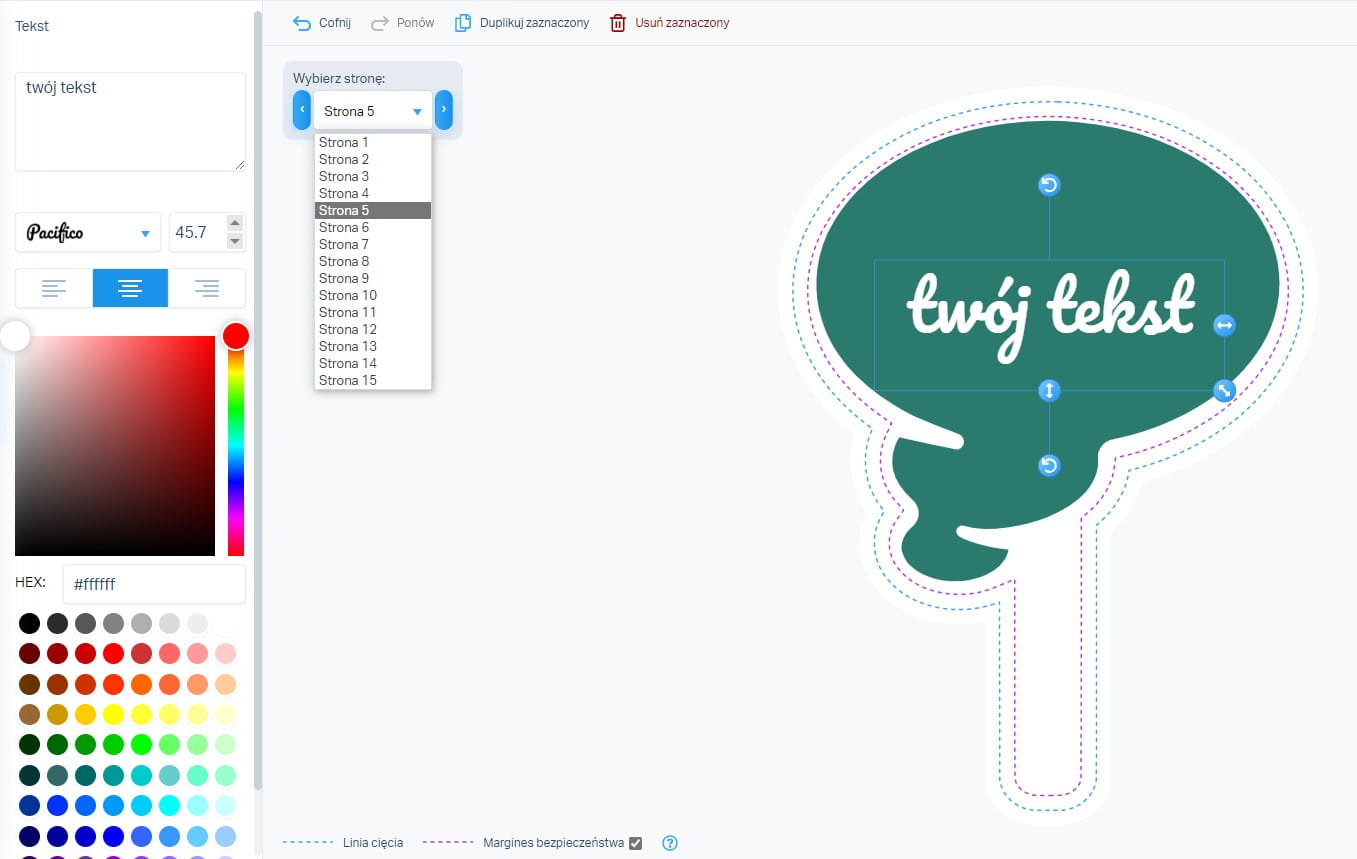Pick the black color swatch
Screen dimensions: 1357x859
pyautogui.click(x=30, y=624)
